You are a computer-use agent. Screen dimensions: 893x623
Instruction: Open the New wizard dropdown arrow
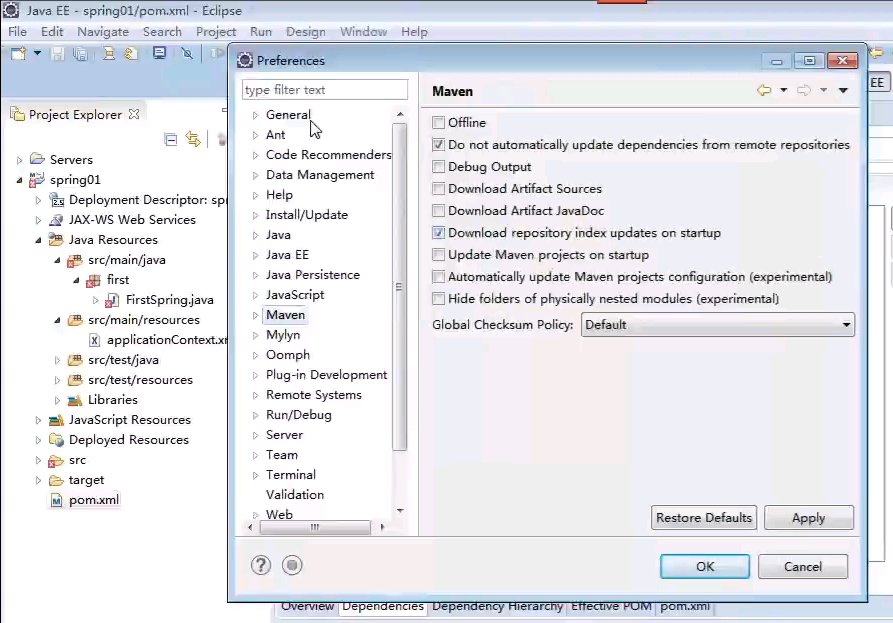pos(37,53)
